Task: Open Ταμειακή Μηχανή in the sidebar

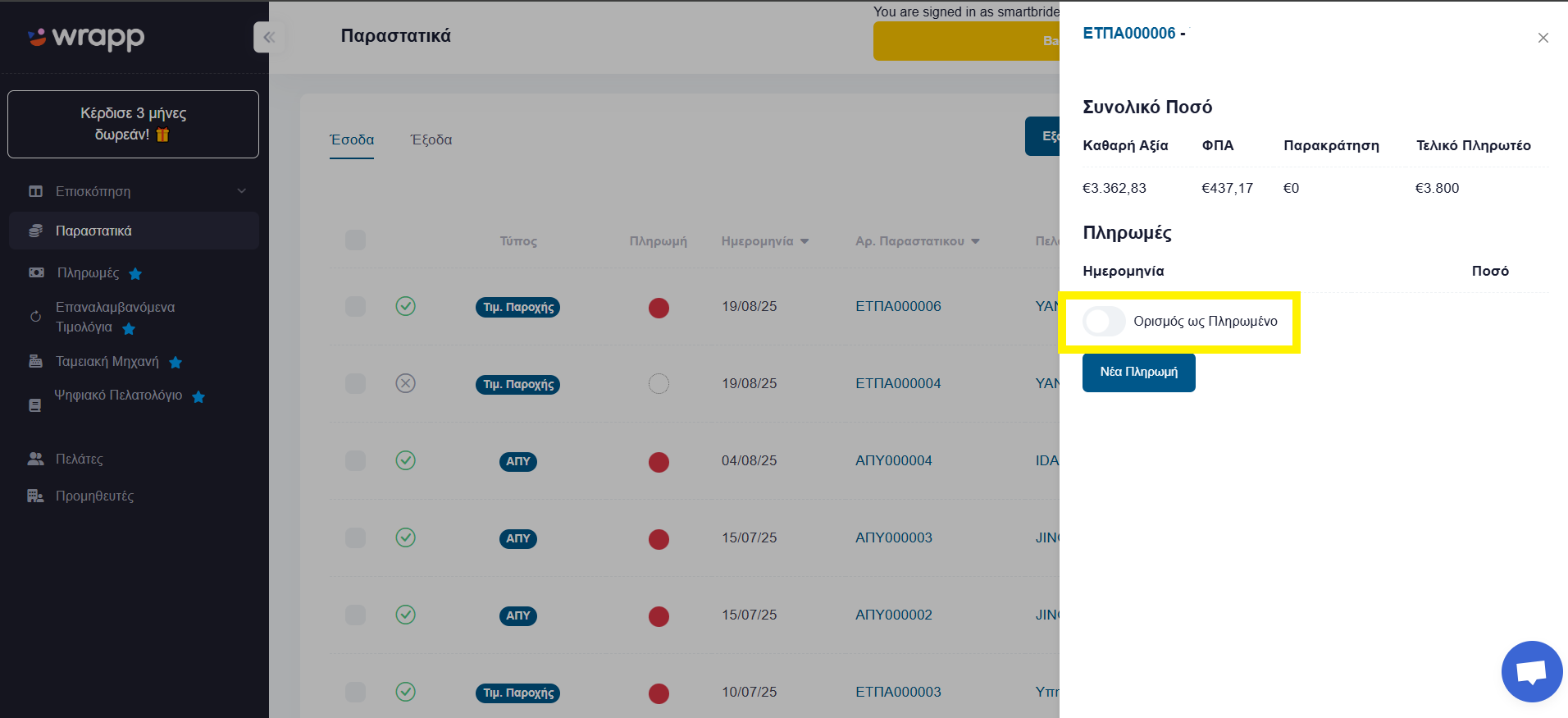Action: [107, 361]
